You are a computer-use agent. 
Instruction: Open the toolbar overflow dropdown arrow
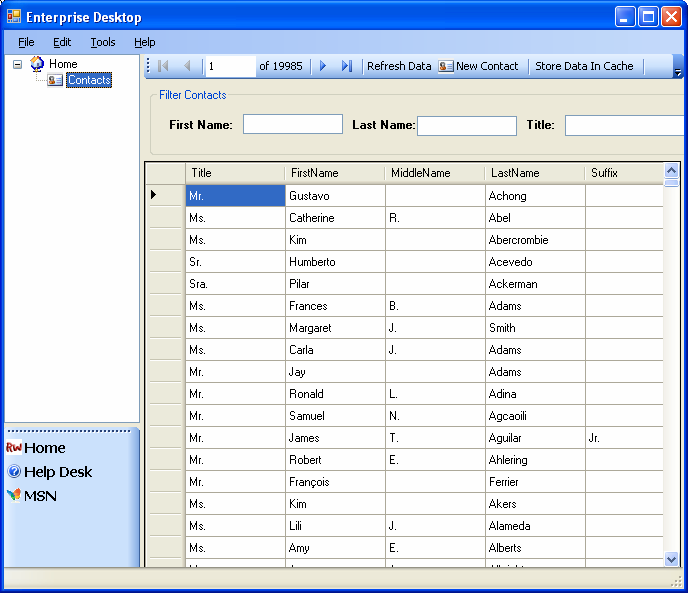pyautogui.click(x=678, y=72)
